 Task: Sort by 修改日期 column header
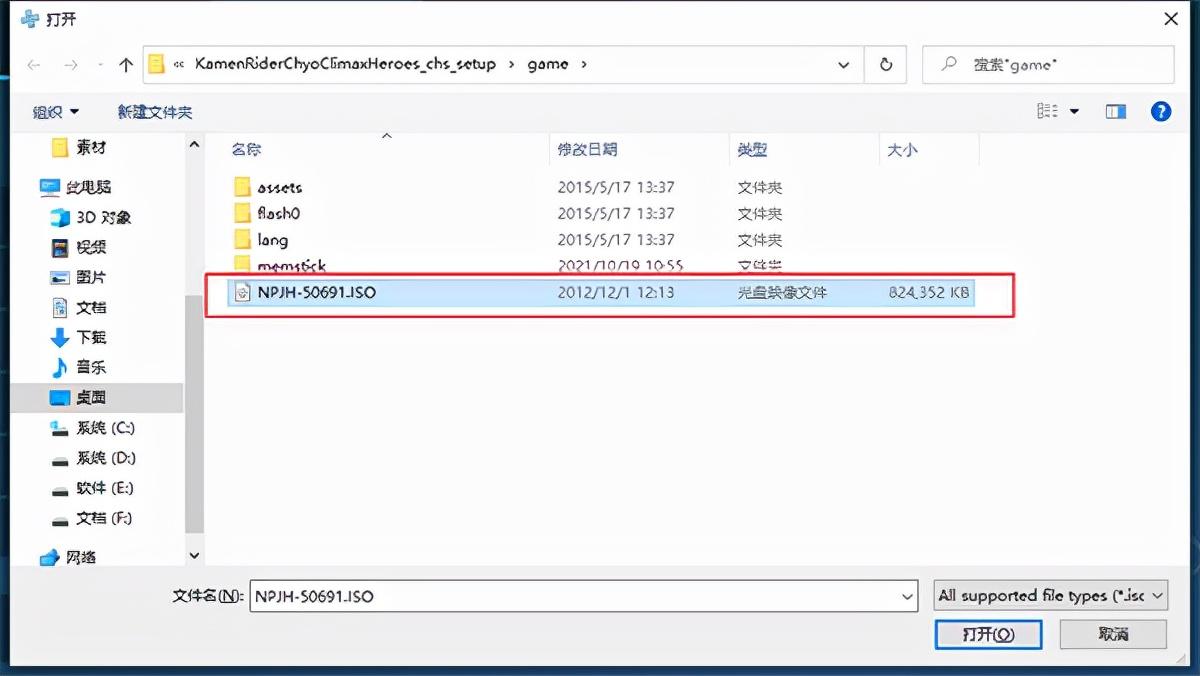click(x=587, y=149)
